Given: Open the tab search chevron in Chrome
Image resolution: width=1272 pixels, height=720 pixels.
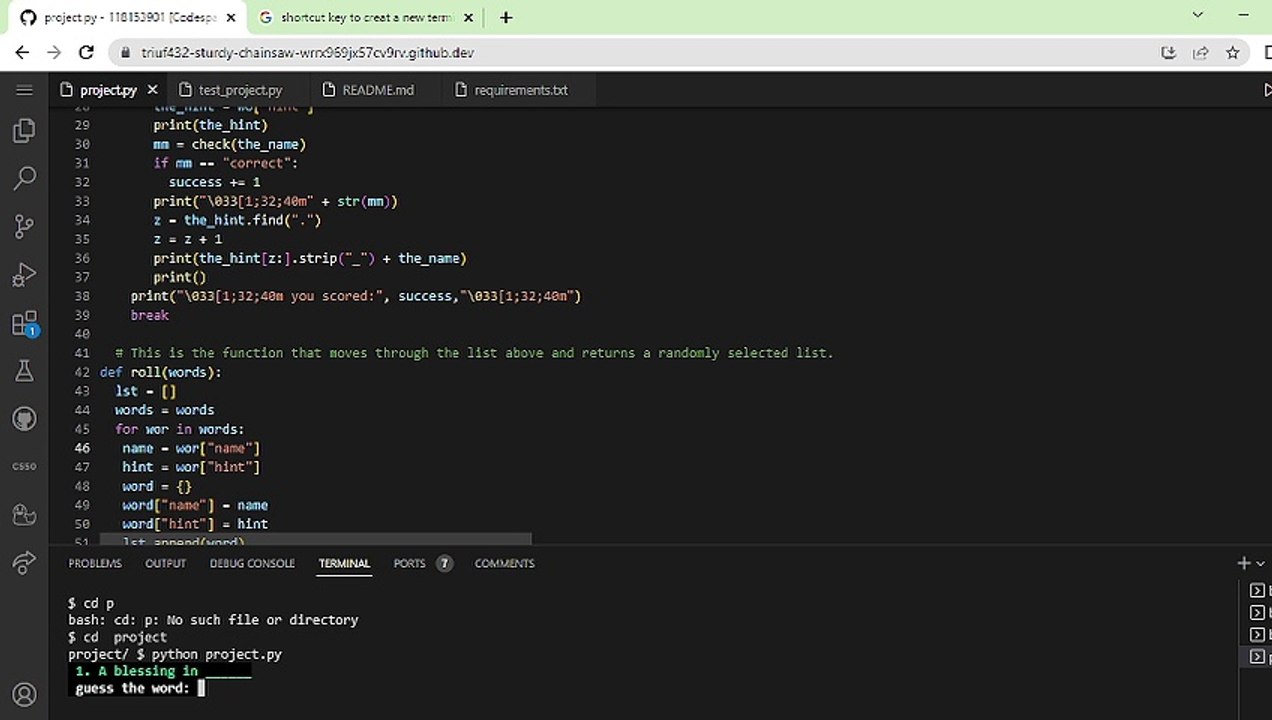Looking at the screenshot, I should pos(1198,15).
